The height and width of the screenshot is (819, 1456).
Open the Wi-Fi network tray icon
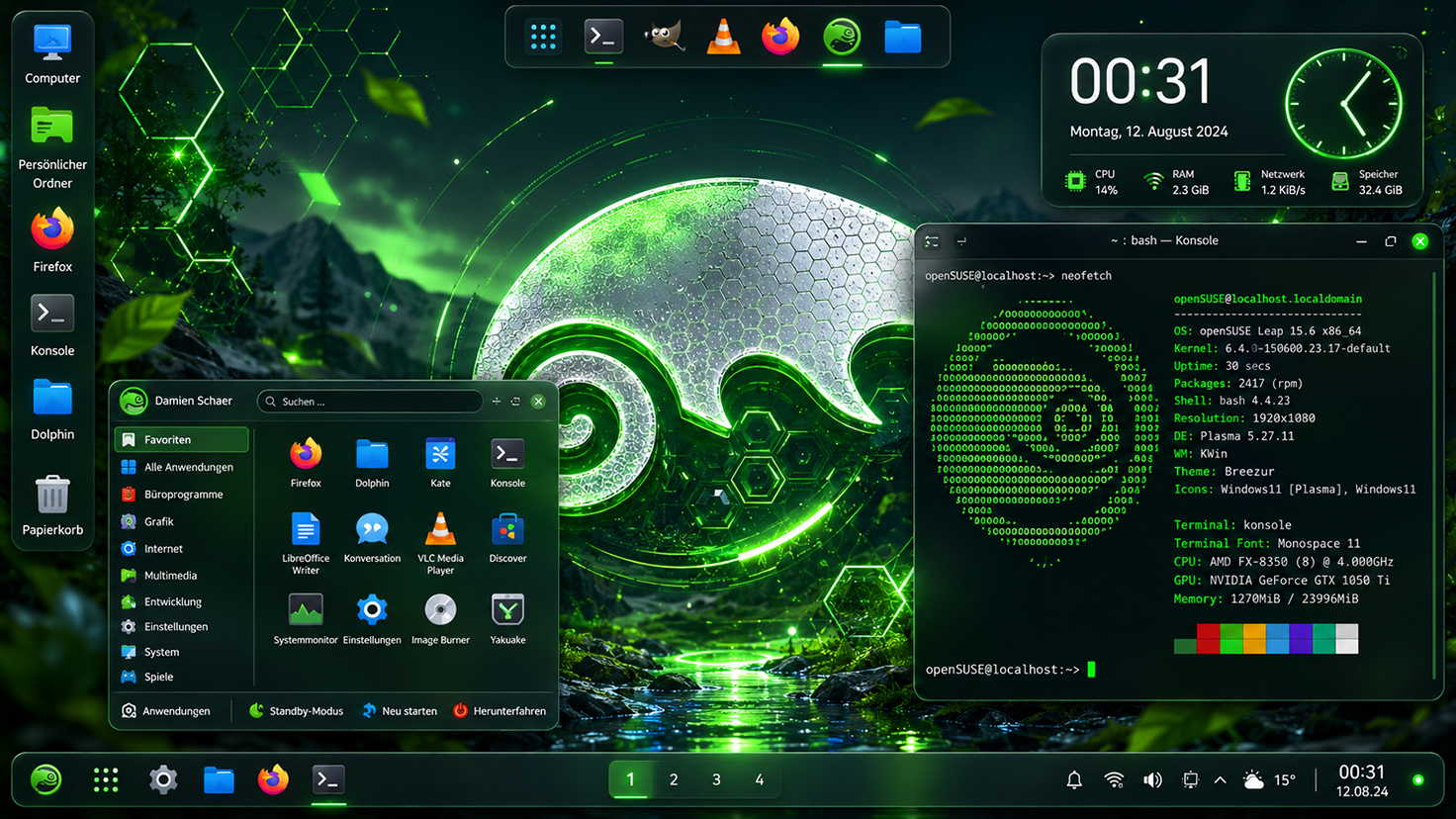[1114, 780]
